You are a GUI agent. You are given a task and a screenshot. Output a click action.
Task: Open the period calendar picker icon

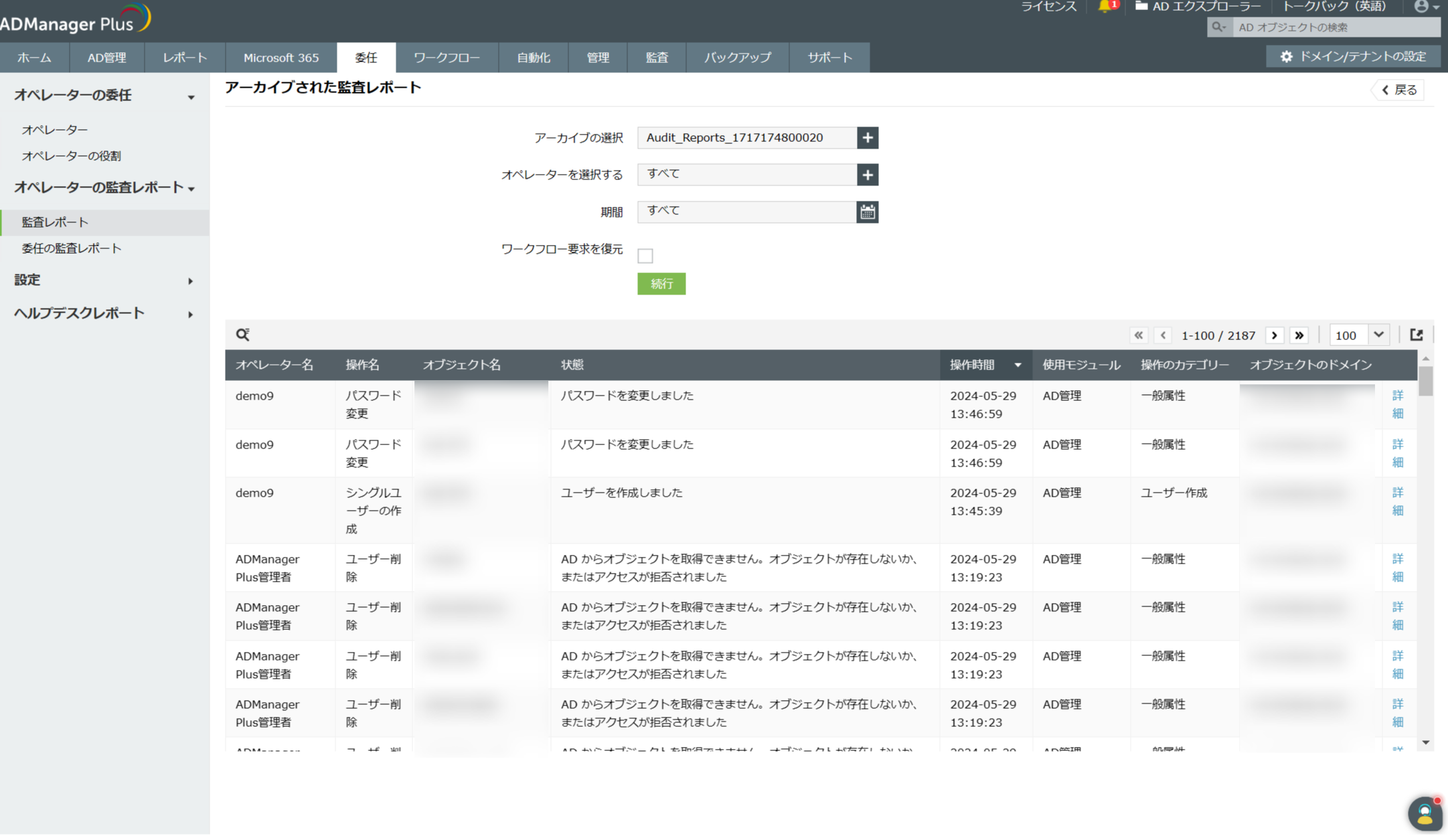868,212
